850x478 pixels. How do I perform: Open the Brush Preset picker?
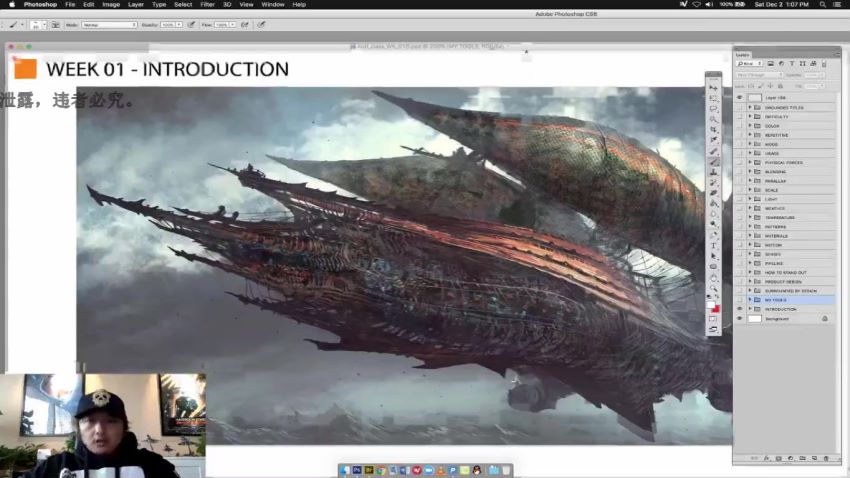pyautogui.click(x=38, y=25)
